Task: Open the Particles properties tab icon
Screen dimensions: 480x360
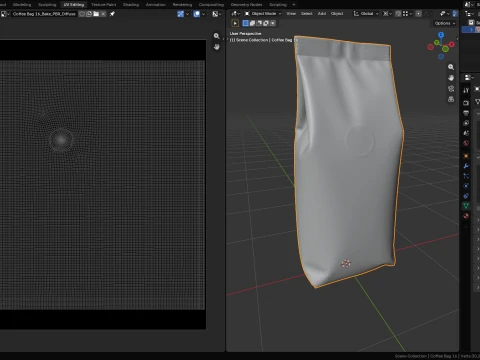Action: click(x=466, y=176)
